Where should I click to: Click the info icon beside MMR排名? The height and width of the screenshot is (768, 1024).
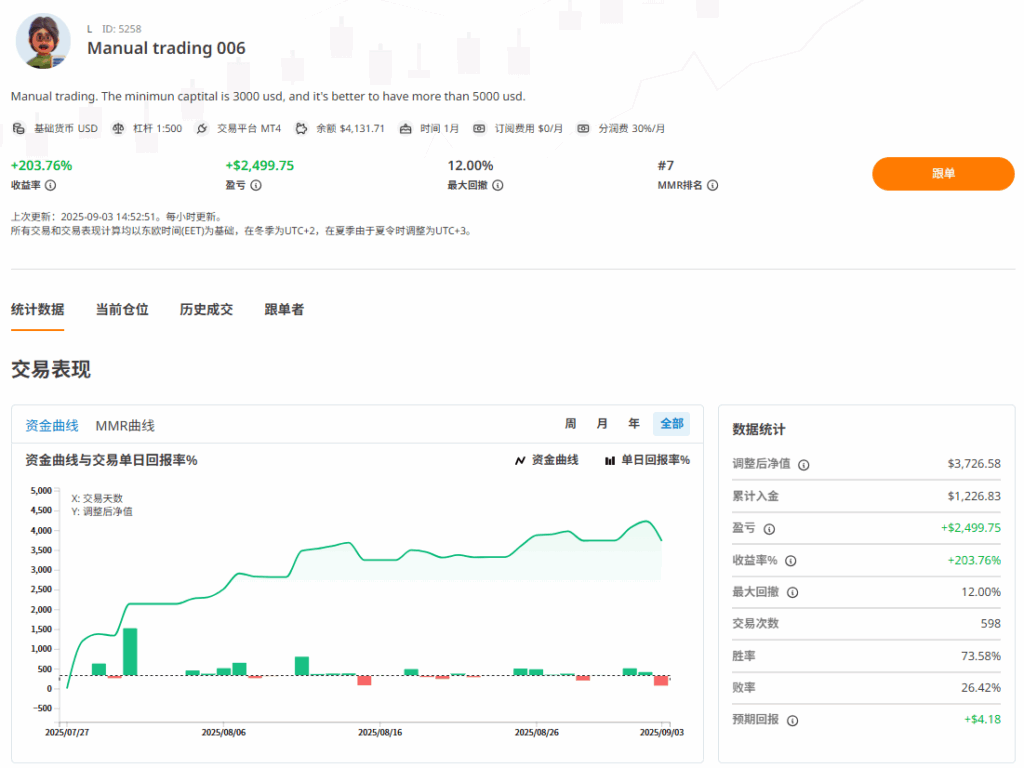point(713,185)
